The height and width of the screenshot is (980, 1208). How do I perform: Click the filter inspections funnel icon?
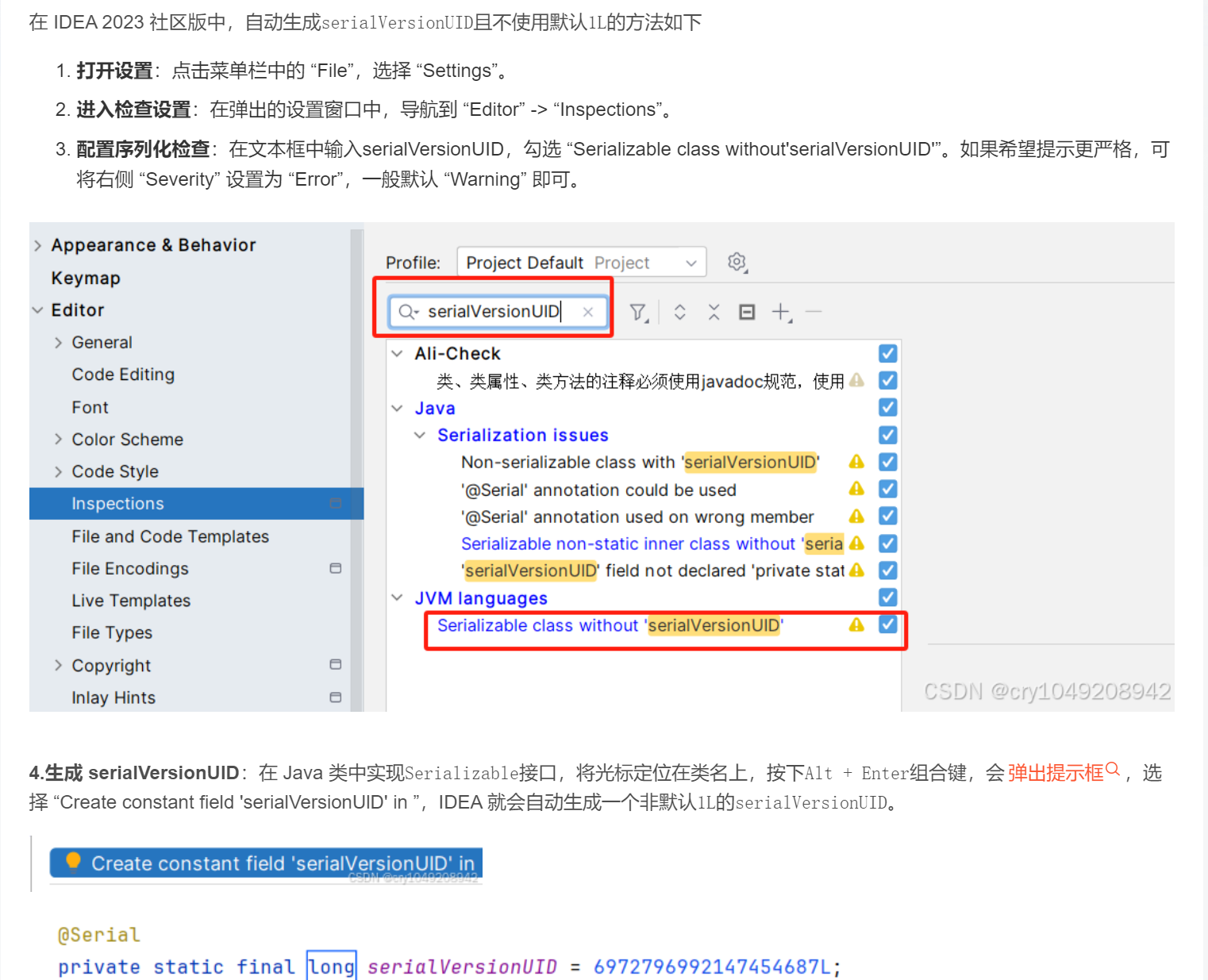coord(639,313)
